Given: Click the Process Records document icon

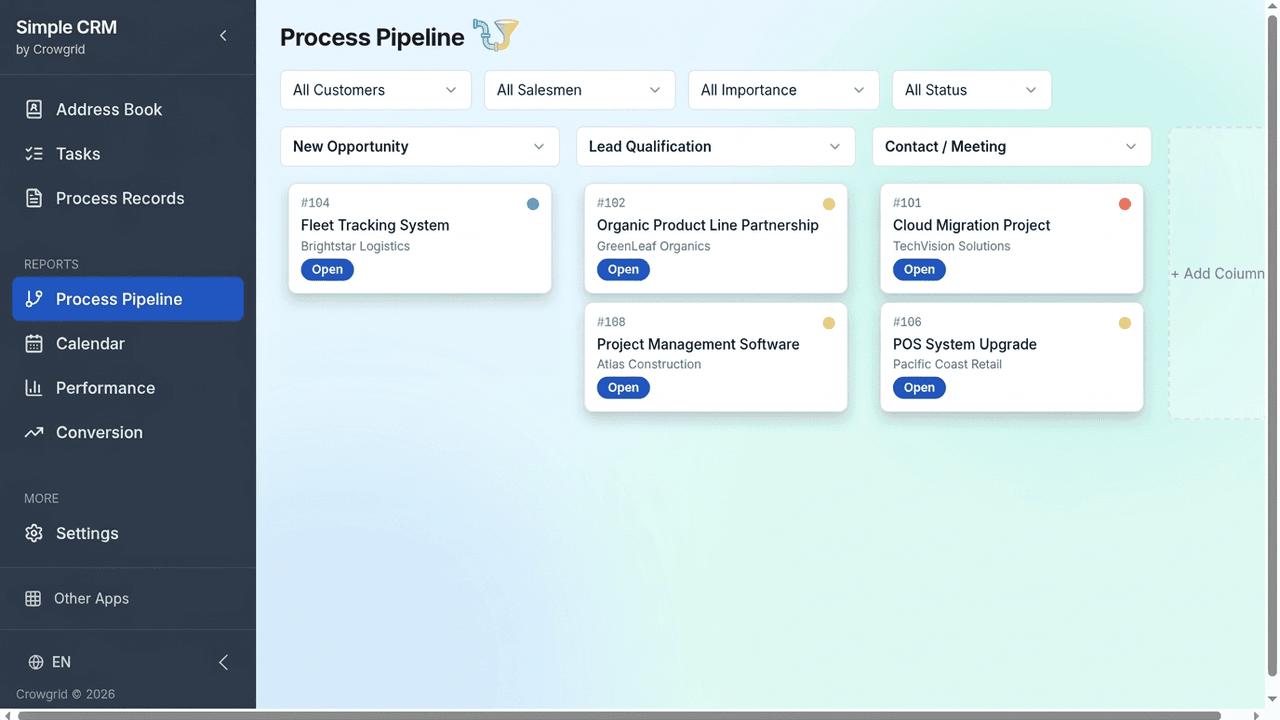Looking at the screenshot, I should click(34, 198).
